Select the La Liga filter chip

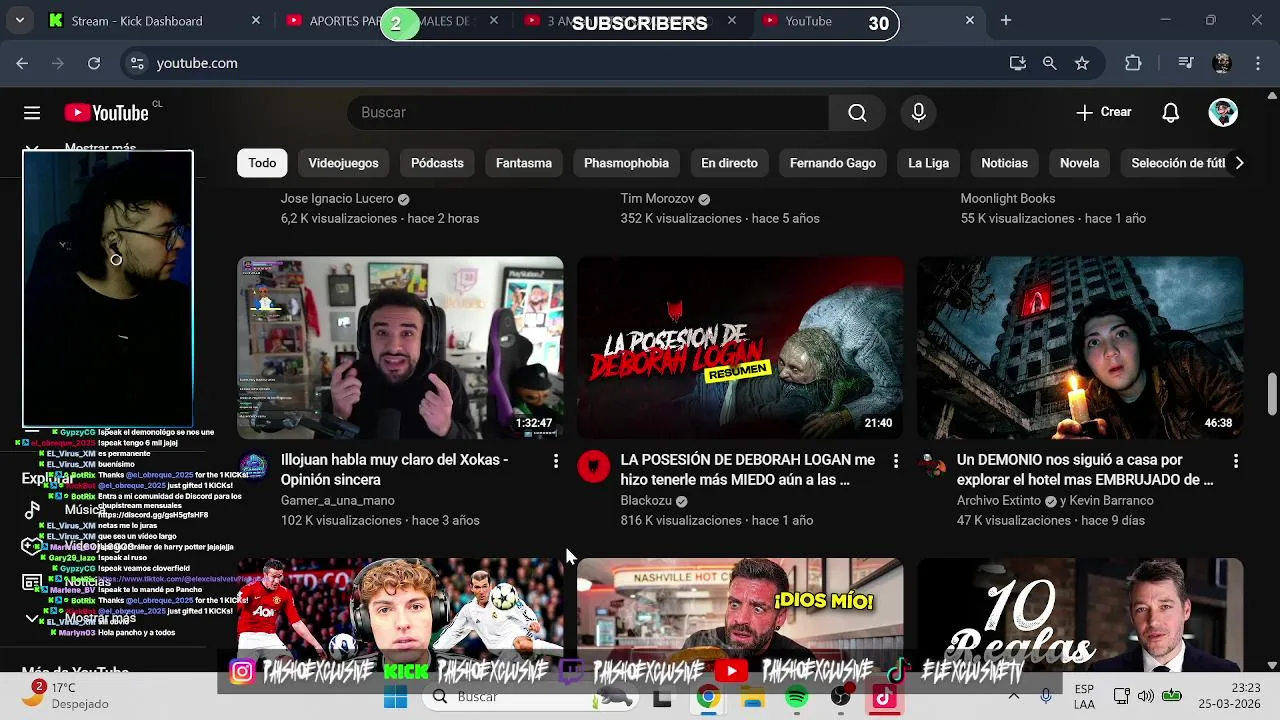point(928,163)
